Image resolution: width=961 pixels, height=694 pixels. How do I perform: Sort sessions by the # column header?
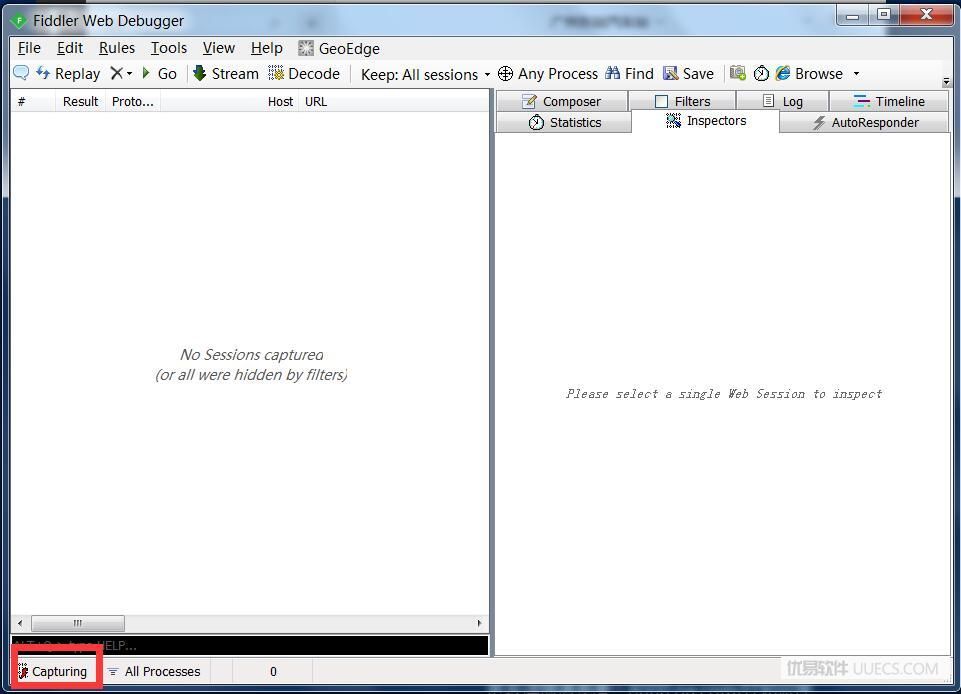coord(33,102)
